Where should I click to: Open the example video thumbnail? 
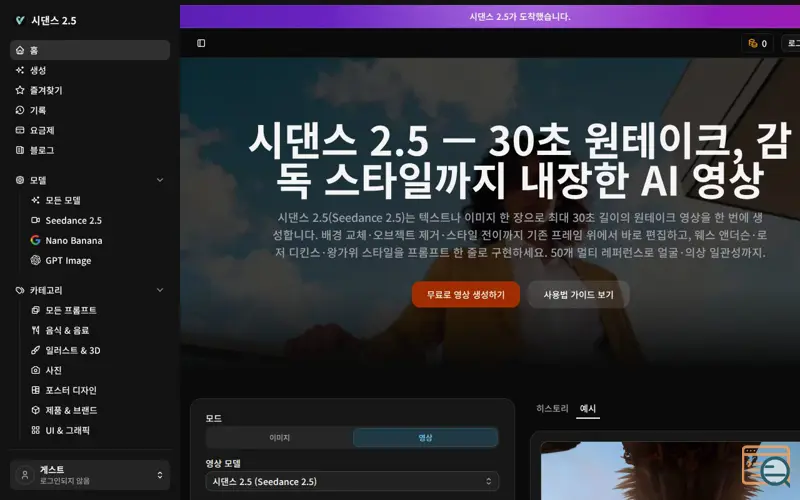click(670, 471)
